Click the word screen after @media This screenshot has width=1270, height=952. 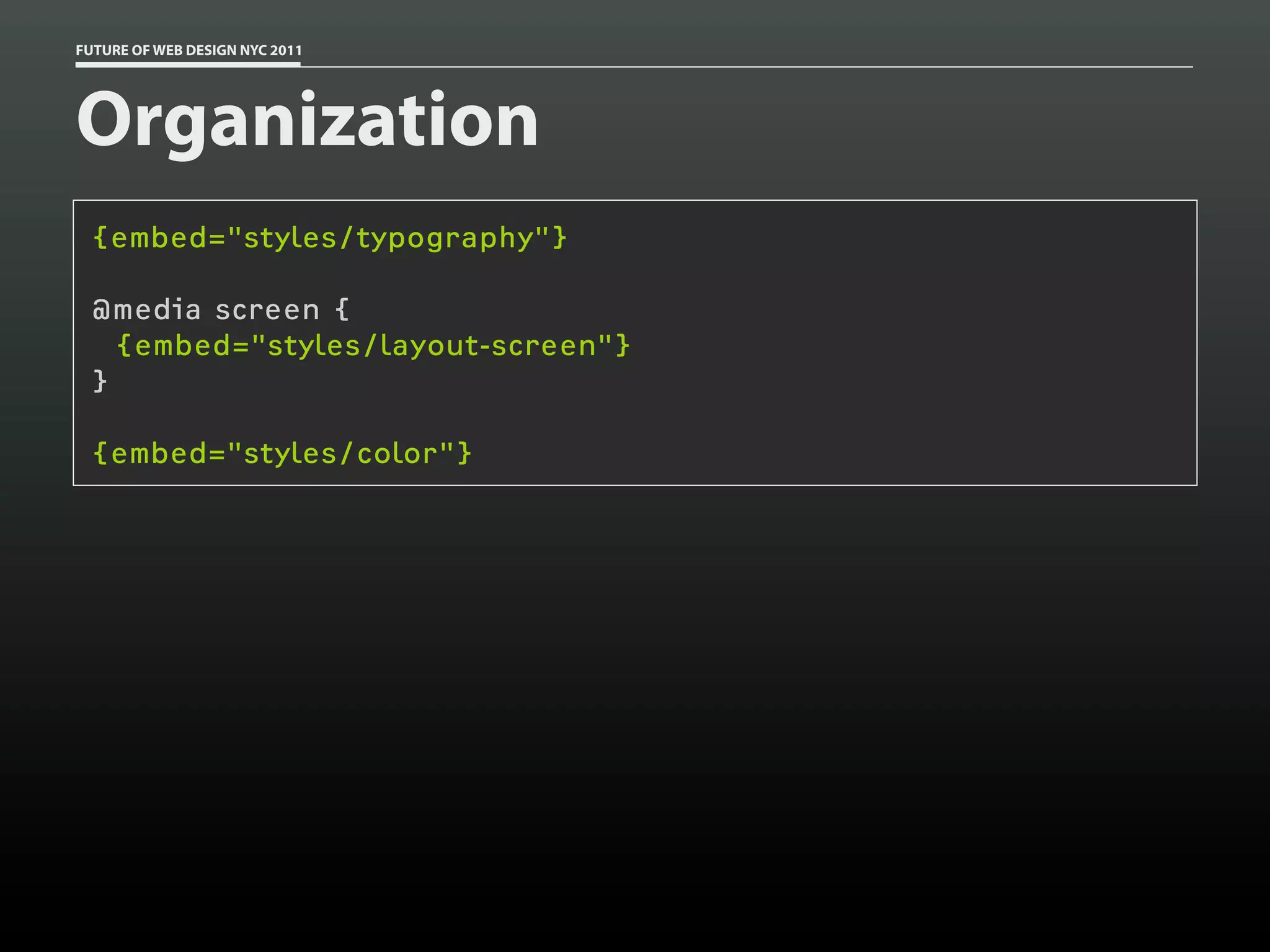click(x=267, y=310)
